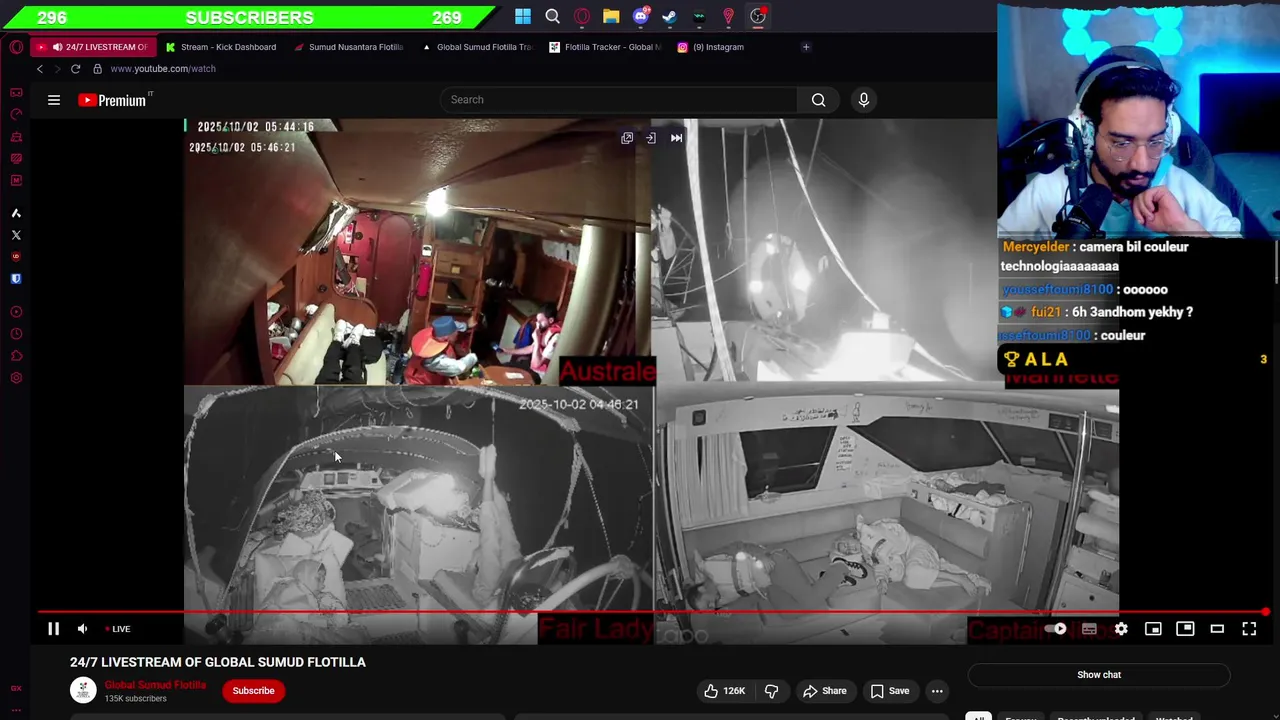1280x720 pixels.
Task: Open Extensions icon in Opera sidebar
Action: click(x=16, y=356)
